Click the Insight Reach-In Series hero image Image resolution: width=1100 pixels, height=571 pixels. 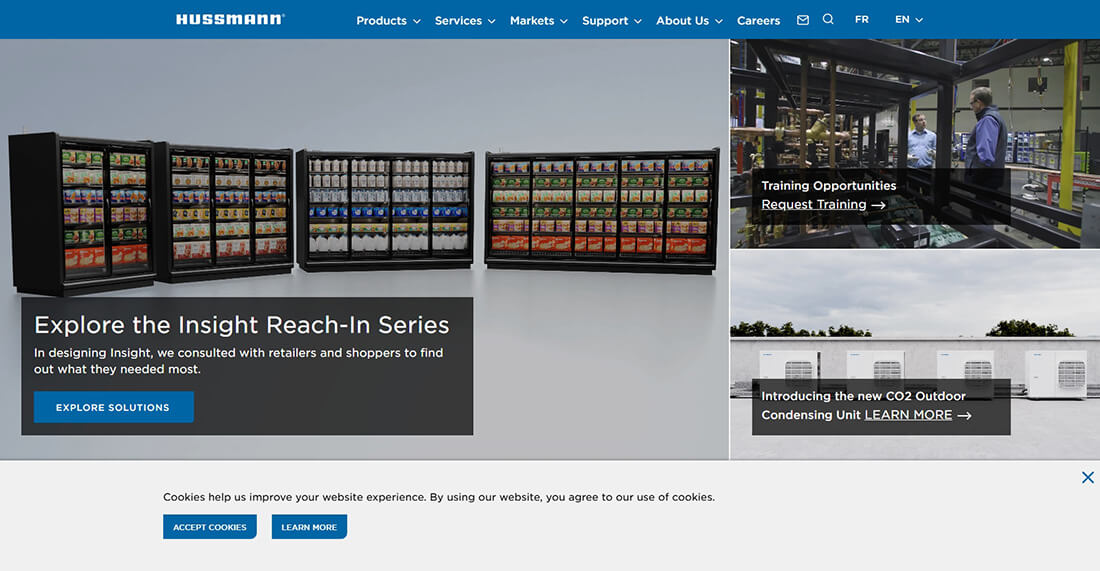(364, 210)
